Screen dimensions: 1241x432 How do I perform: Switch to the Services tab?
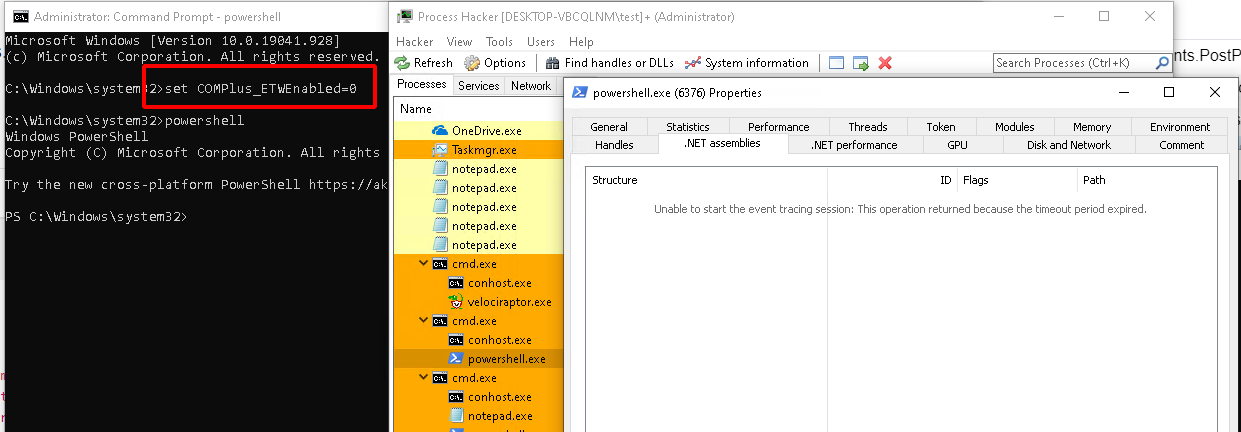[478, 86]
